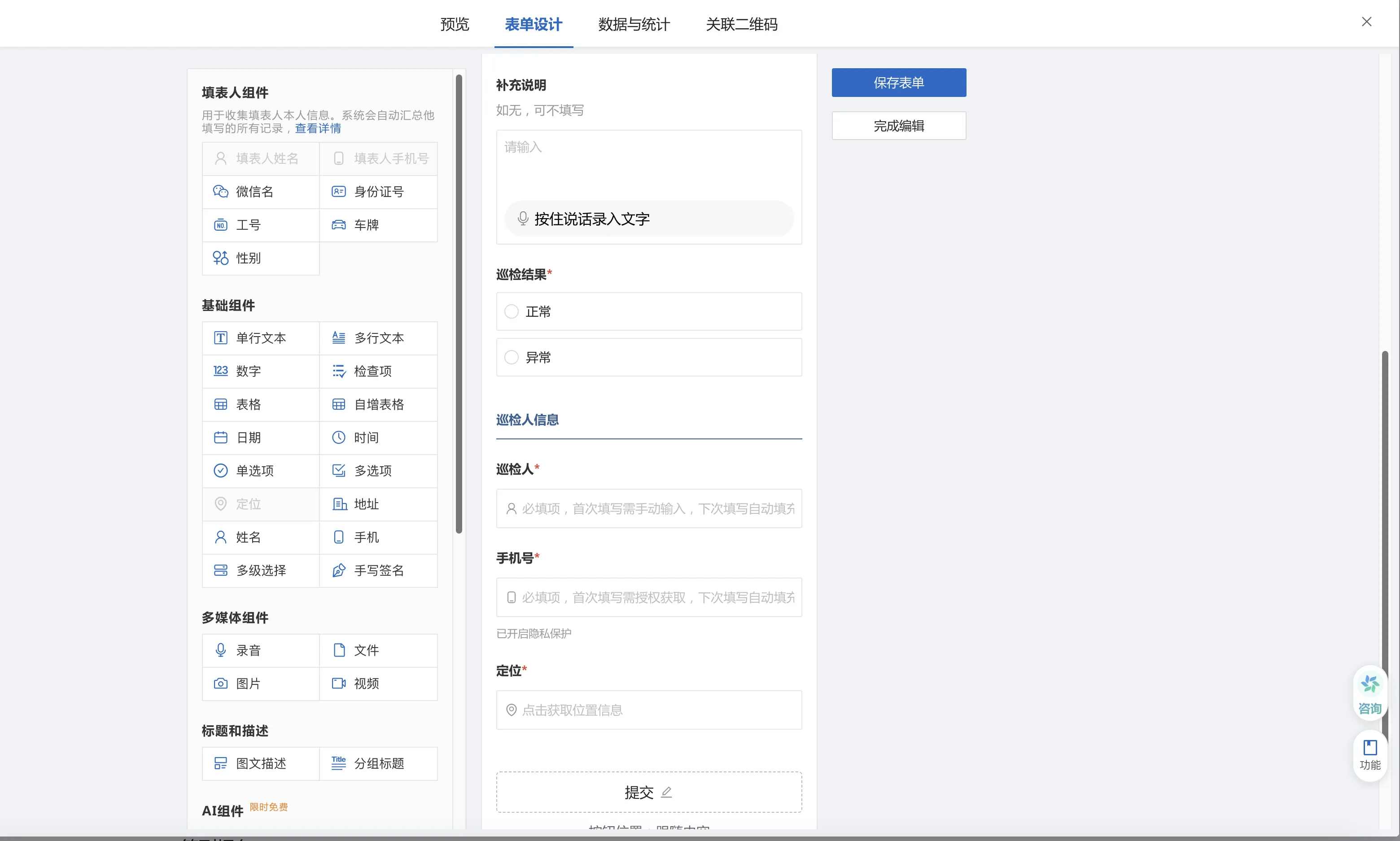Add the 微信名 component
Image resolution: width=1400 pixels, height=841 pixels.
[x=261, y=192]
